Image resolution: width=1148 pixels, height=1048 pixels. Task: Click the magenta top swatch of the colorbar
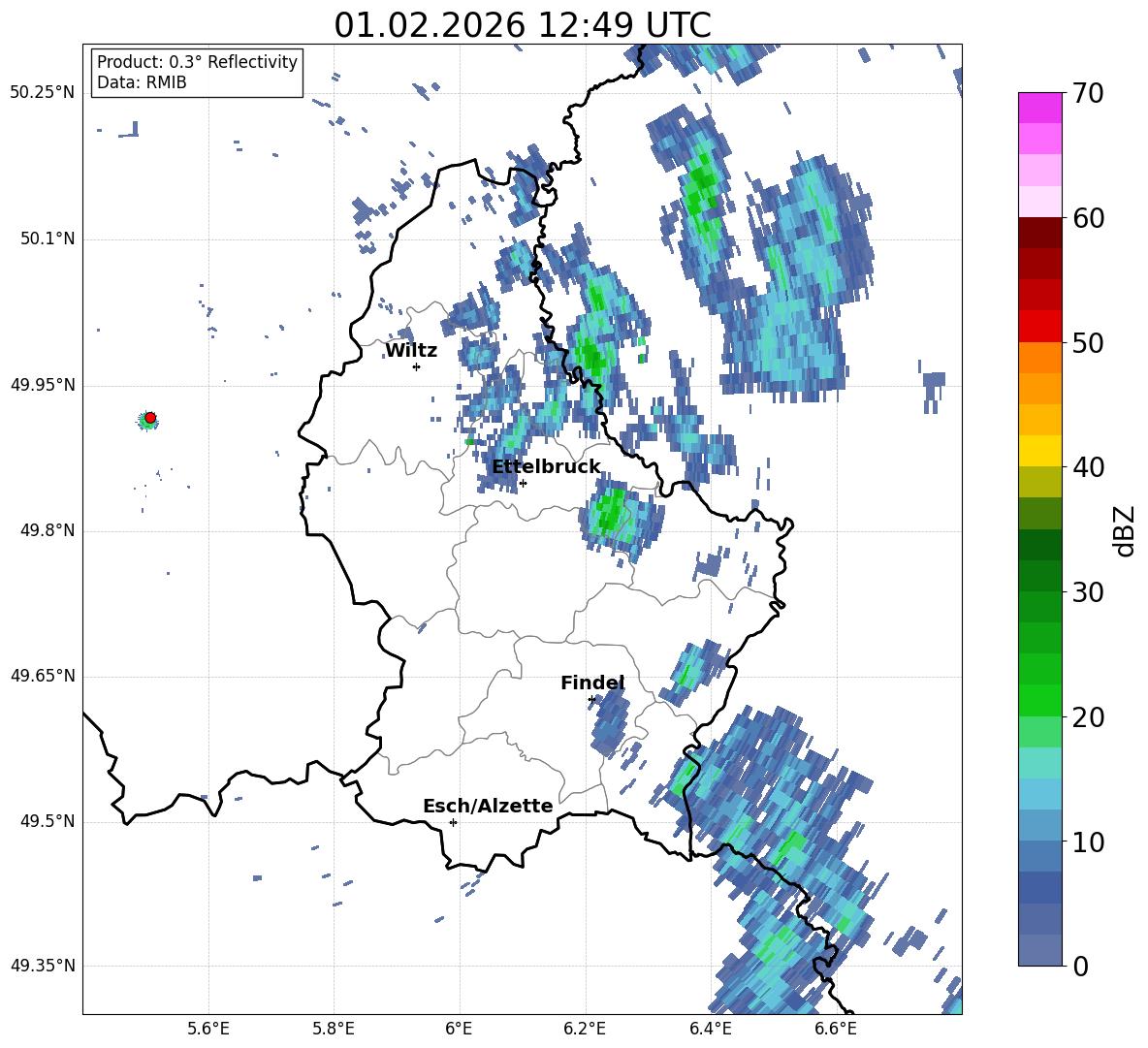1040,108
